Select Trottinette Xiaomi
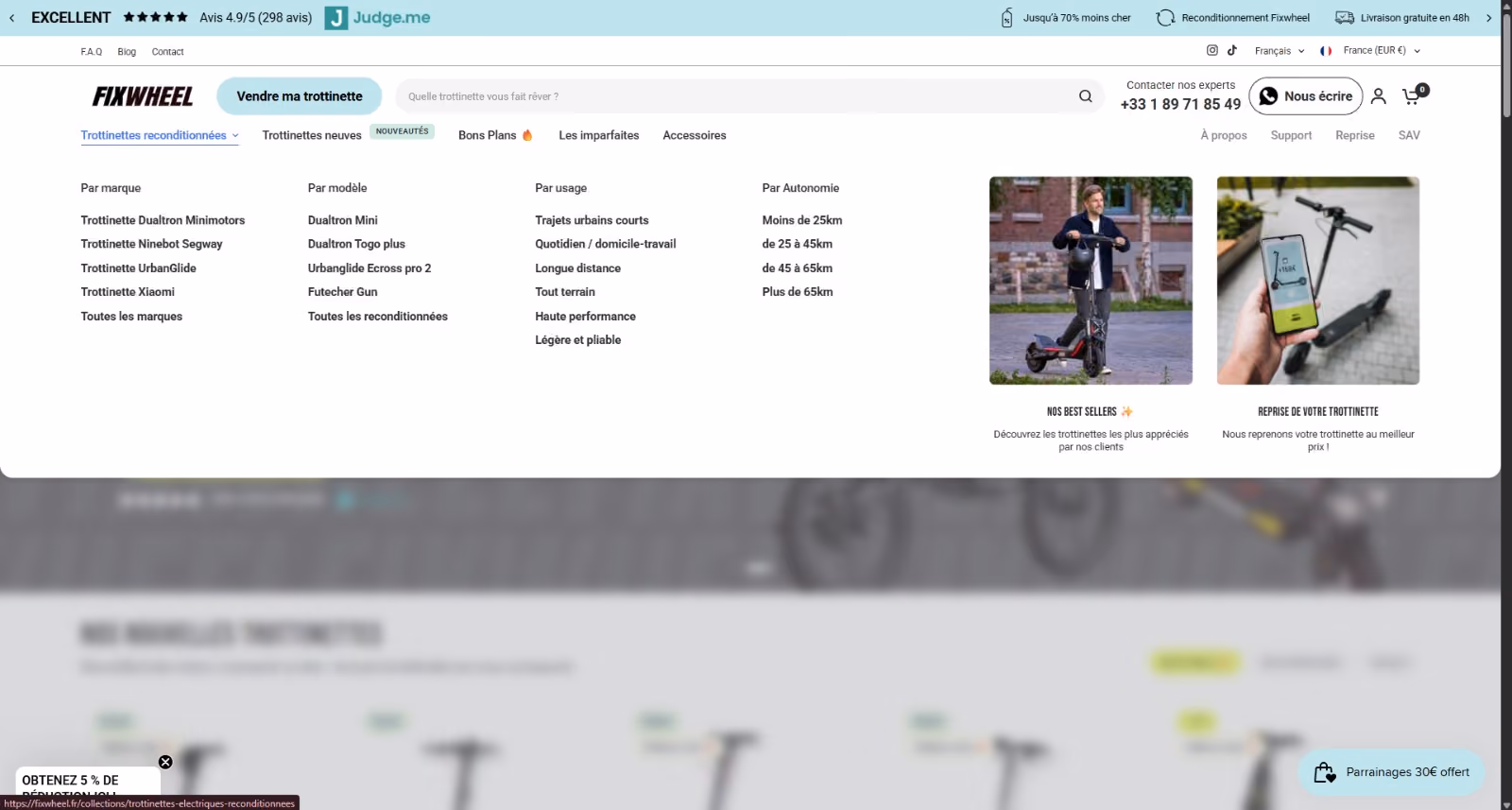The width and height of the screenshot is (1512, 810). point(128,292)
